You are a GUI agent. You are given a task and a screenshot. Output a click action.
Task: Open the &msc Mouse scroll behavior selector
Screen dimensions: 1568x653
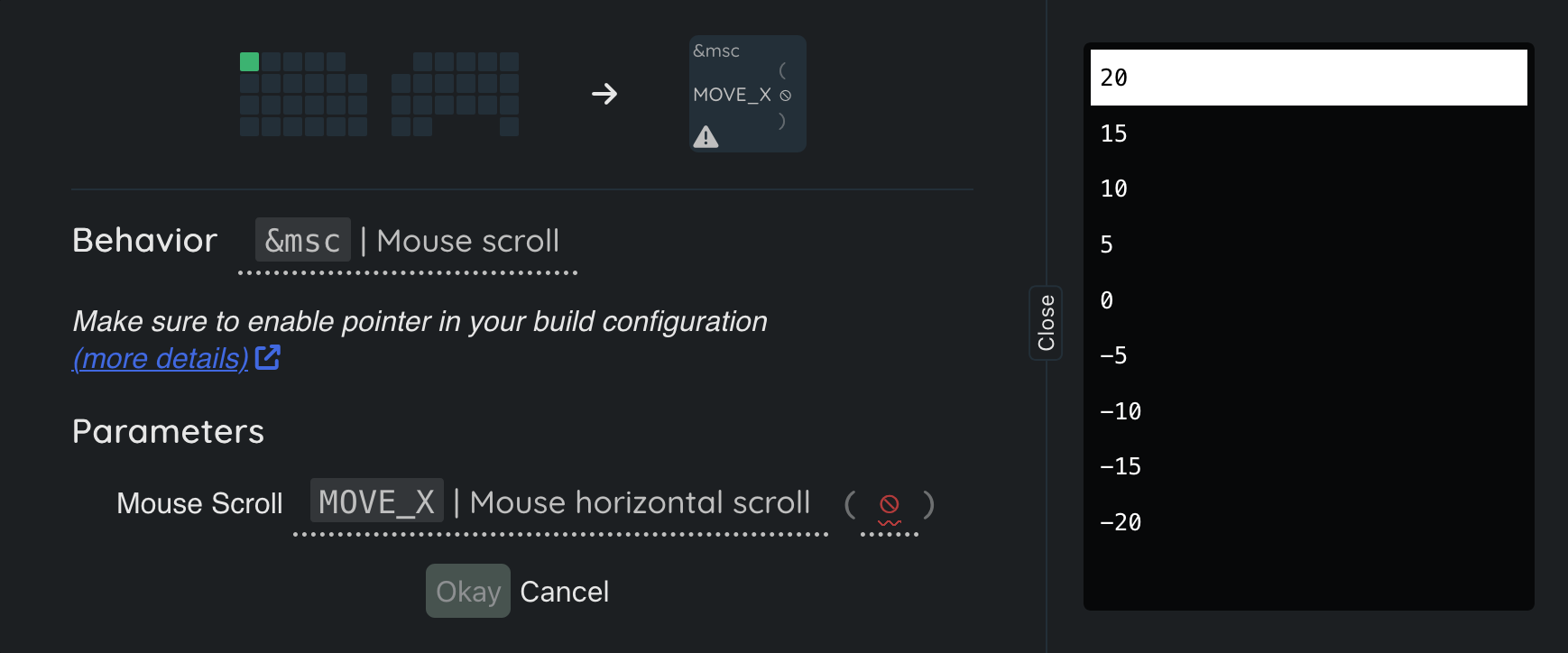(x=408, y=242)
